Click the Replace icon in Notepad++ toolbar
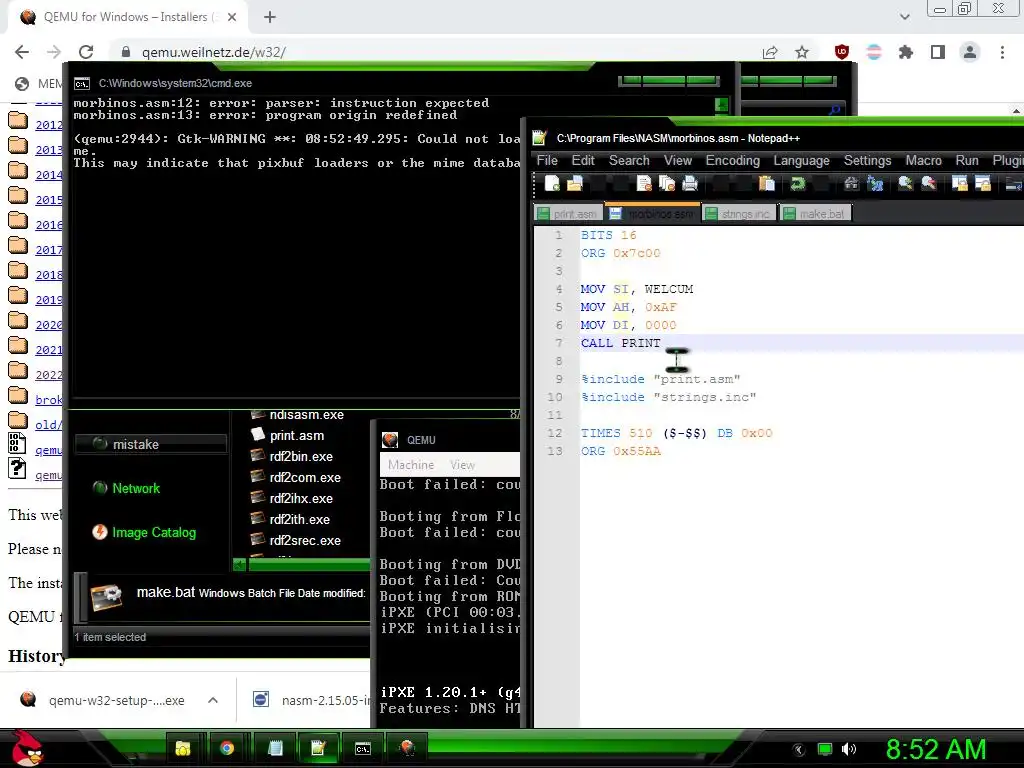Screen dimensions: 1024x768 pyautogui.click(x=875, y=184)
